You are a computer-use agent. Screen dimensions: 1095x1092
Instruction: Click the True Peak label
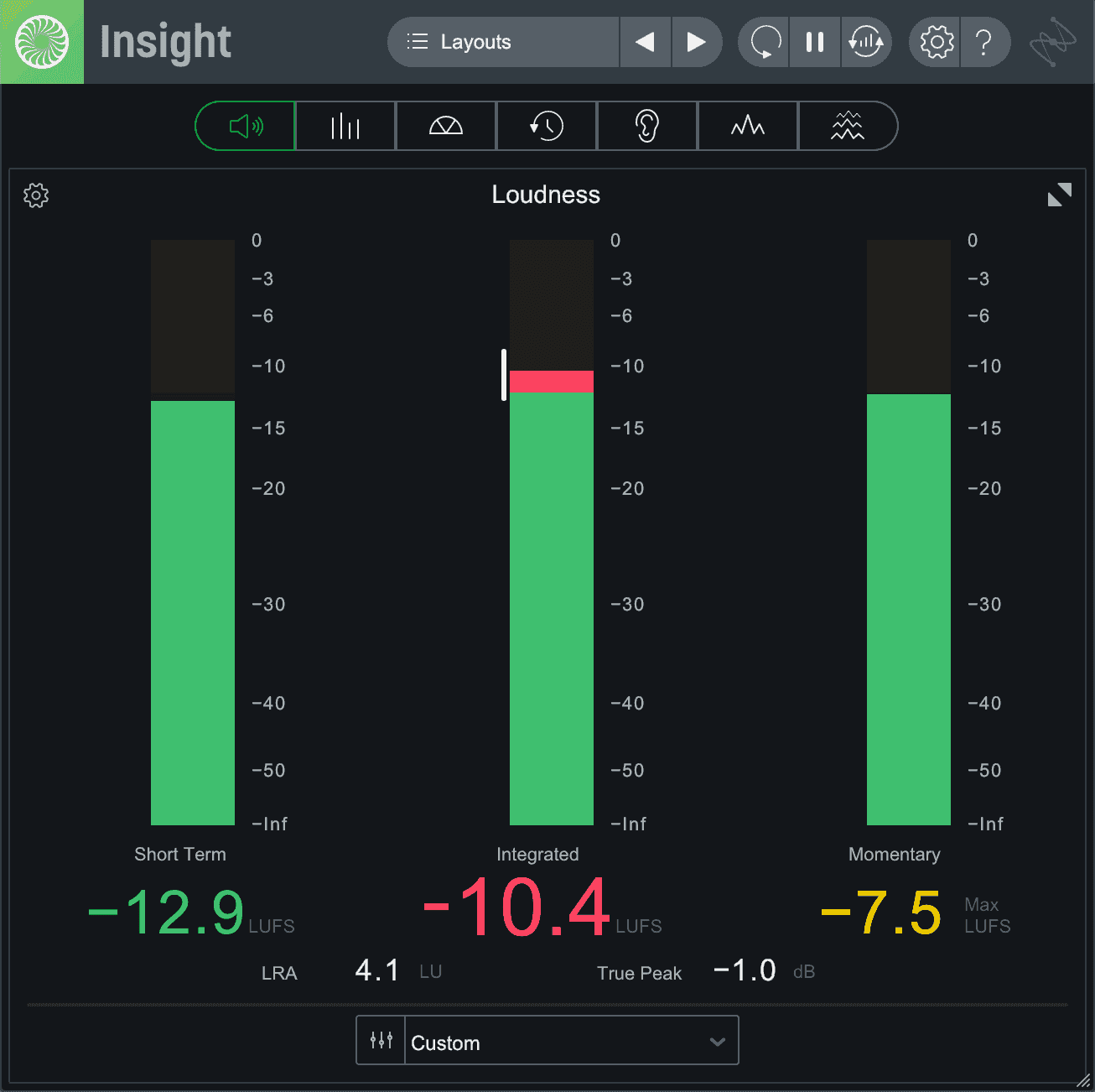(639, 973)
